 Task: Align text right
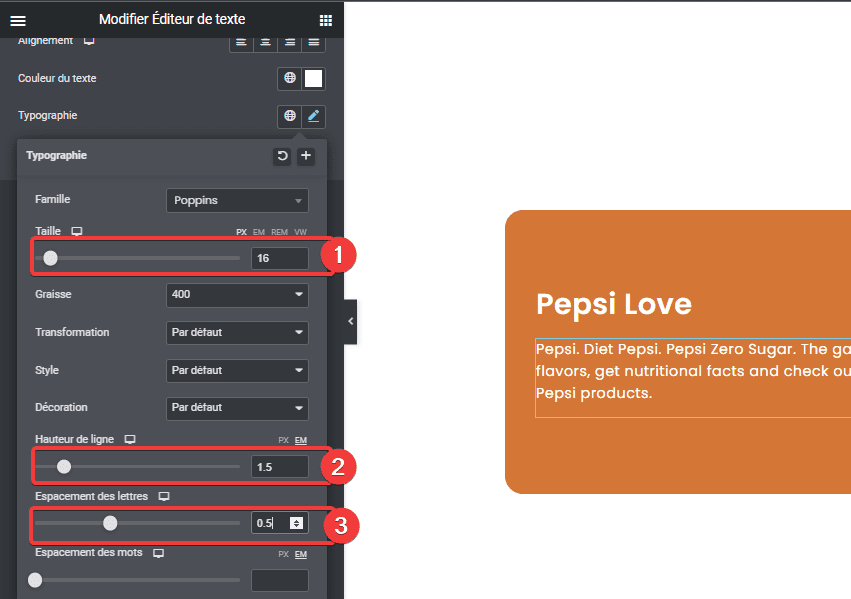point(290,42)
